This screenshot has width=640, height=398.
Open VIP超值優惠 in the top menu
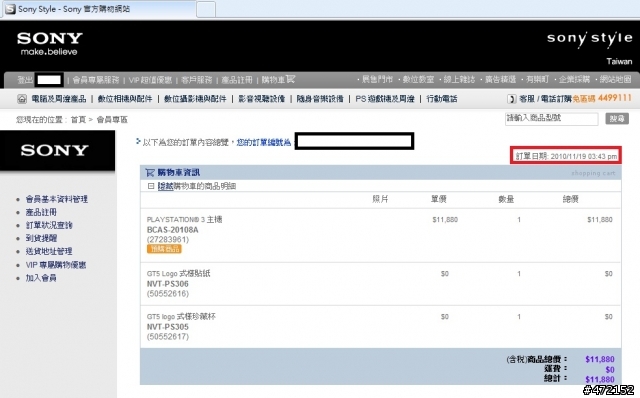point(150,80)
